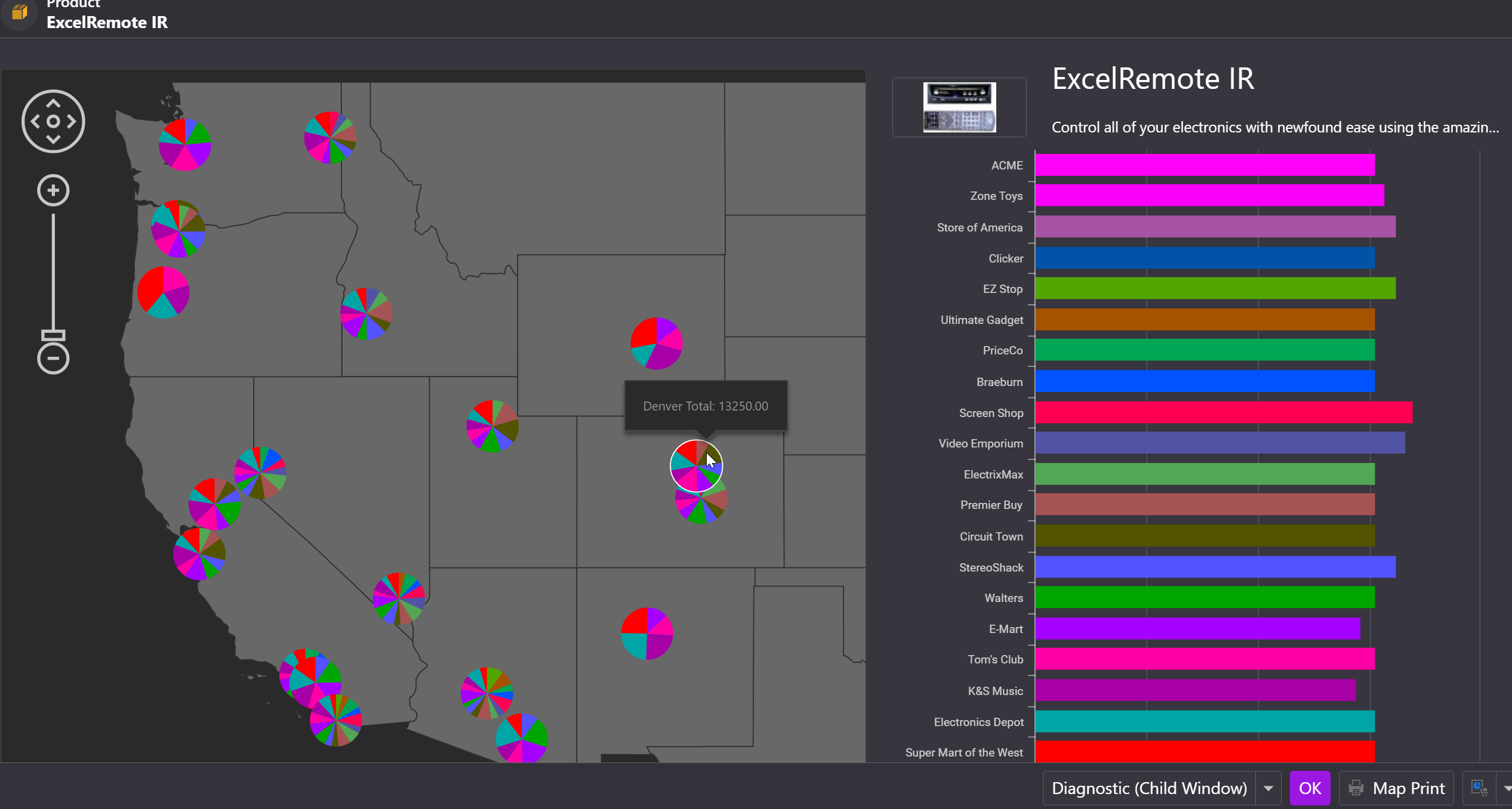Screen dimensions: 1512x809
Task: Click the four-slice pie marker in New Mexico
Action: click(647, 633)
